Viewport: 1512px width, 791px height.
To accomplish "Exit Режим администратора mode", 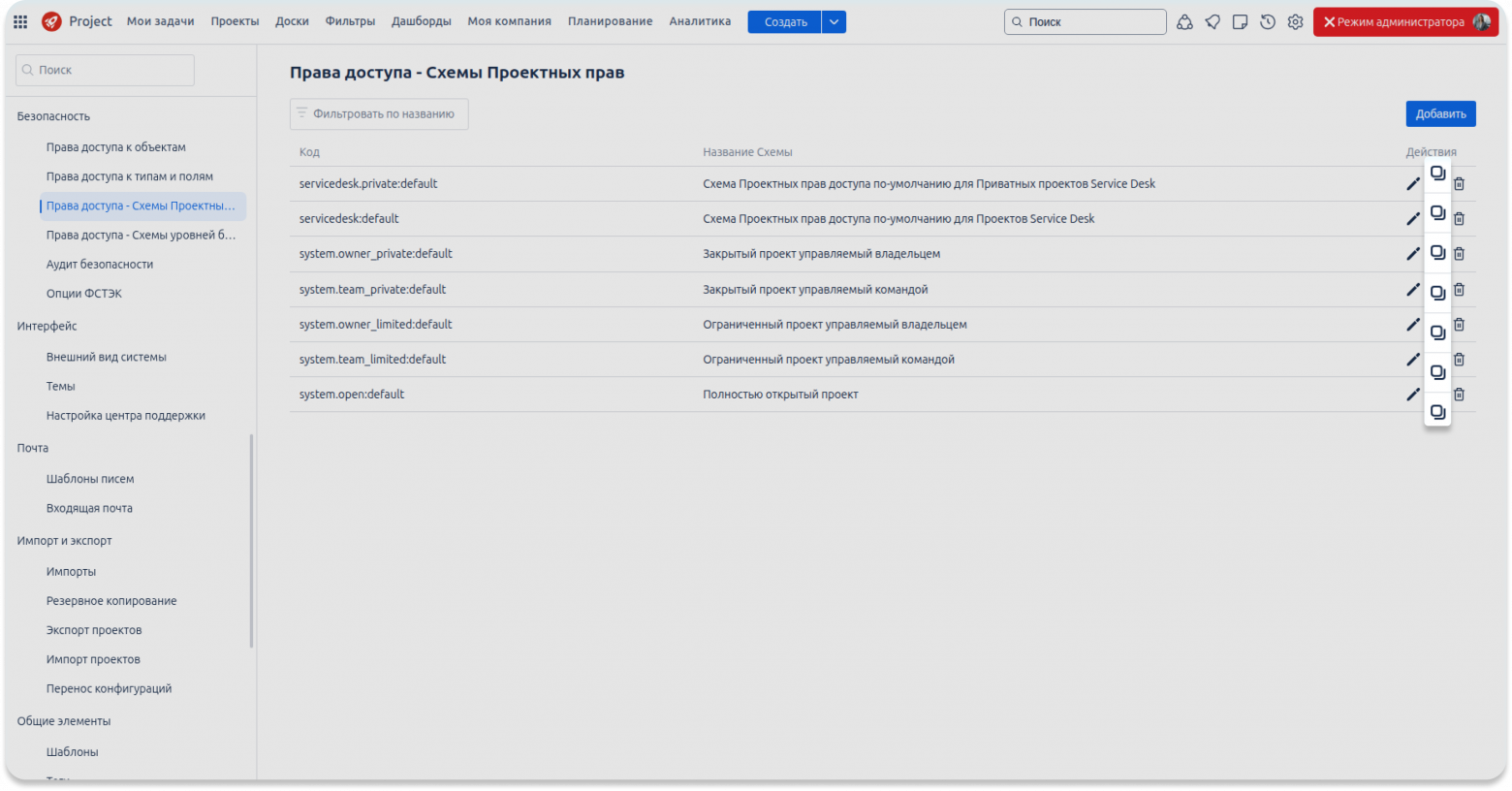I will tap(1405, 21).
